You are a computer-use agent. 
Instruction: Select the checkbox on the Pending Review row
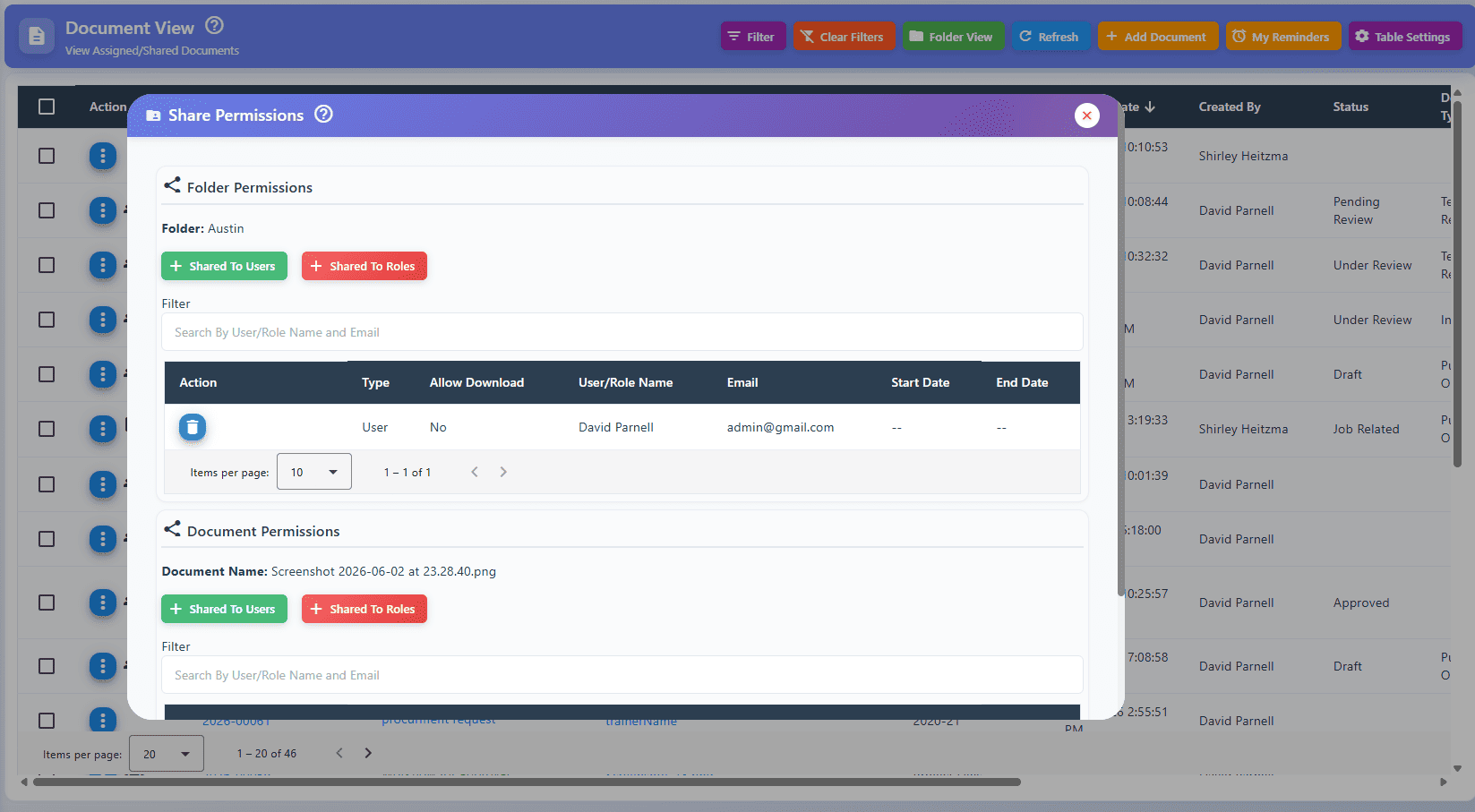(47, 210)
